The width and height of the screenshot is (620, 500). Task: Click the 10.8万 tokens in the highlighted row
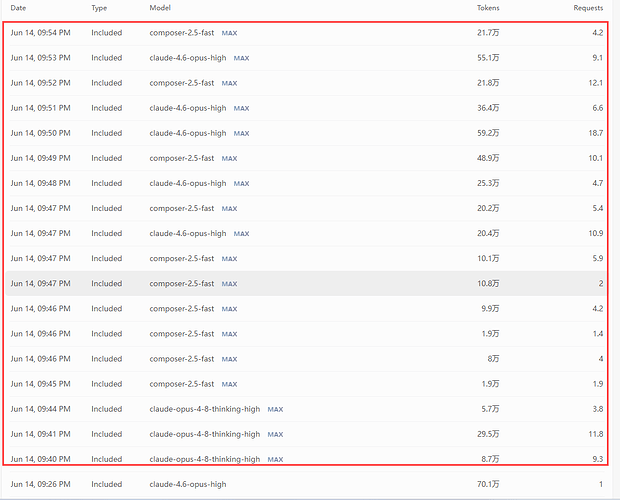pos(488,283)
